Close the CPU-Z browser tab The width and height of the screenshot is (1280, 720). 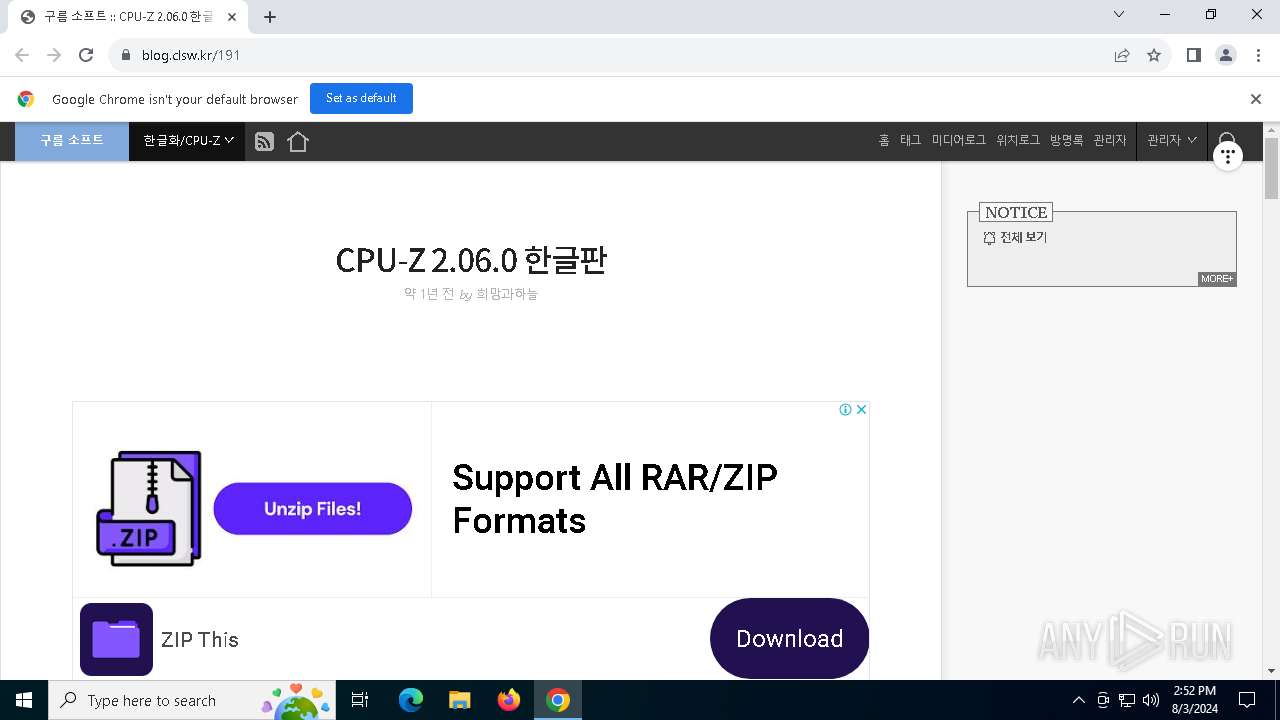[232, 17]
